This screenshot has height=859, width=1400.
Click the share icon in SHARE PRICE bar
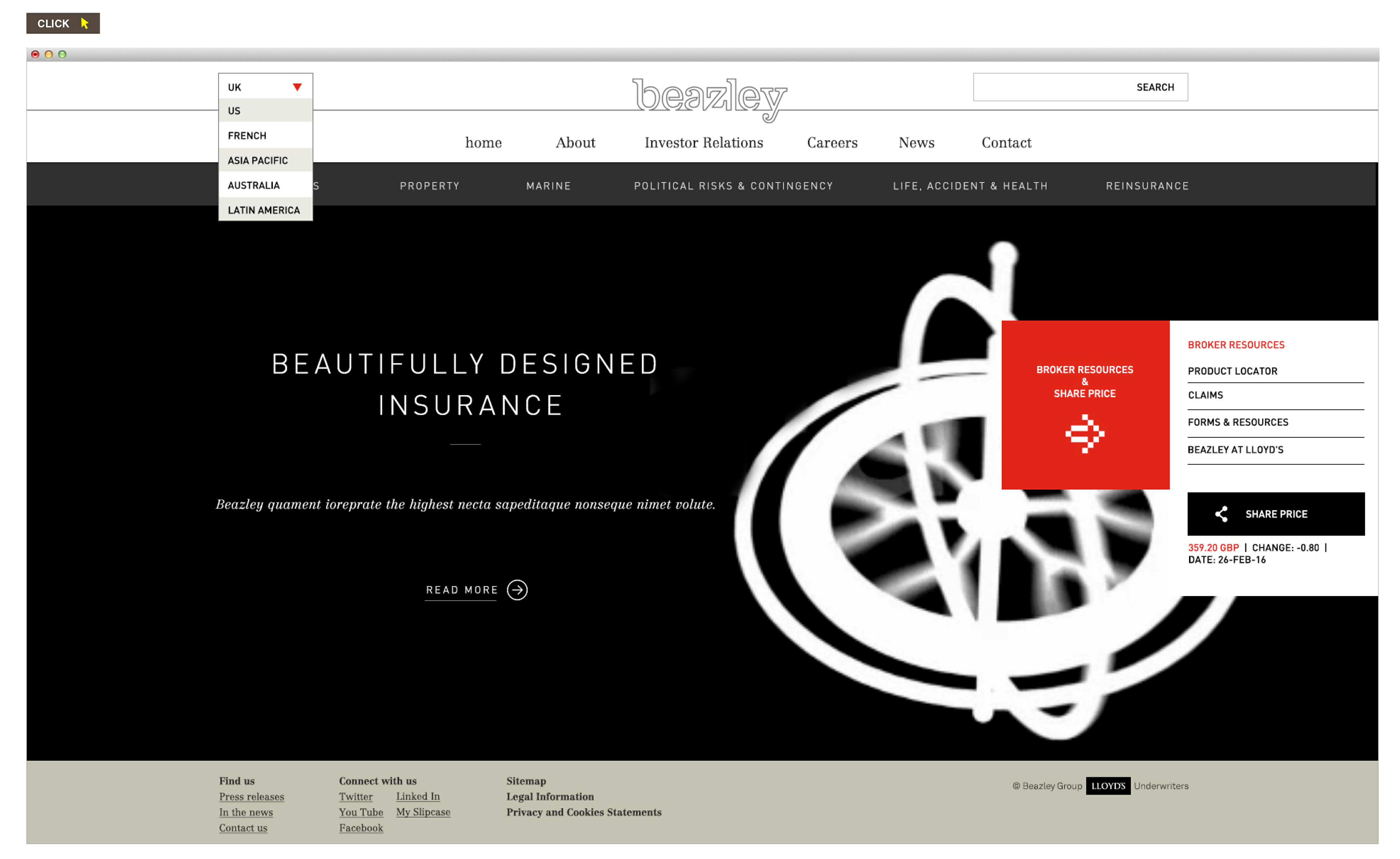coord(1221,514)
